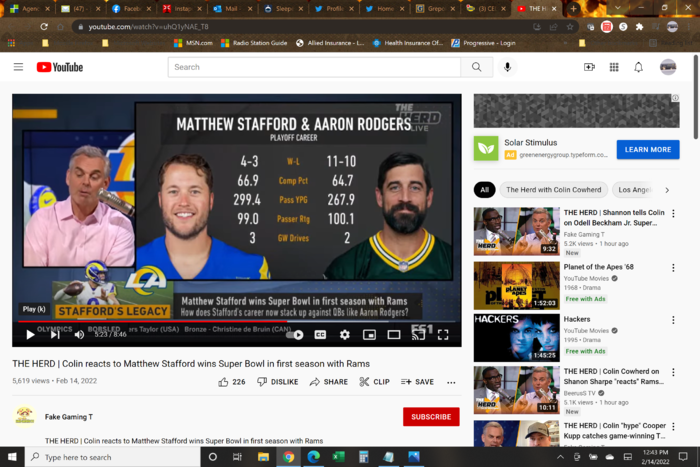The width and height of the screenshot is (700, 467).
Task: Switch to the Mail browser tab
Action: (x=231, y=8)
